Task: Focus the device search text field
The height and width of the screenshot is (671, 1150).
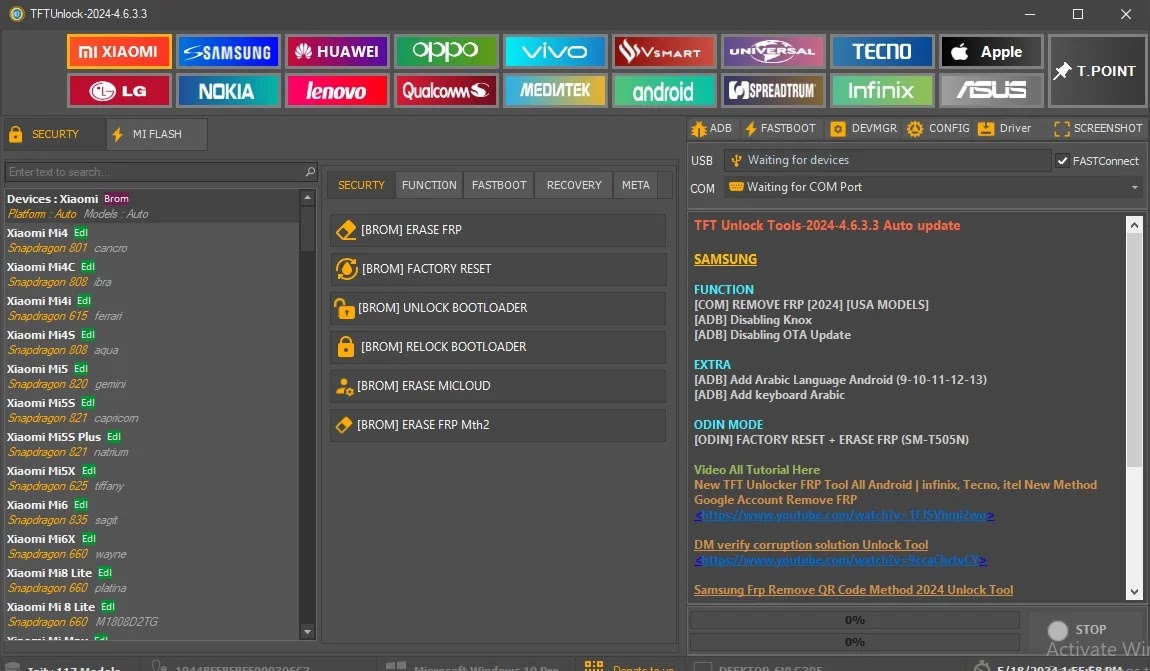Action: [154, 172]
